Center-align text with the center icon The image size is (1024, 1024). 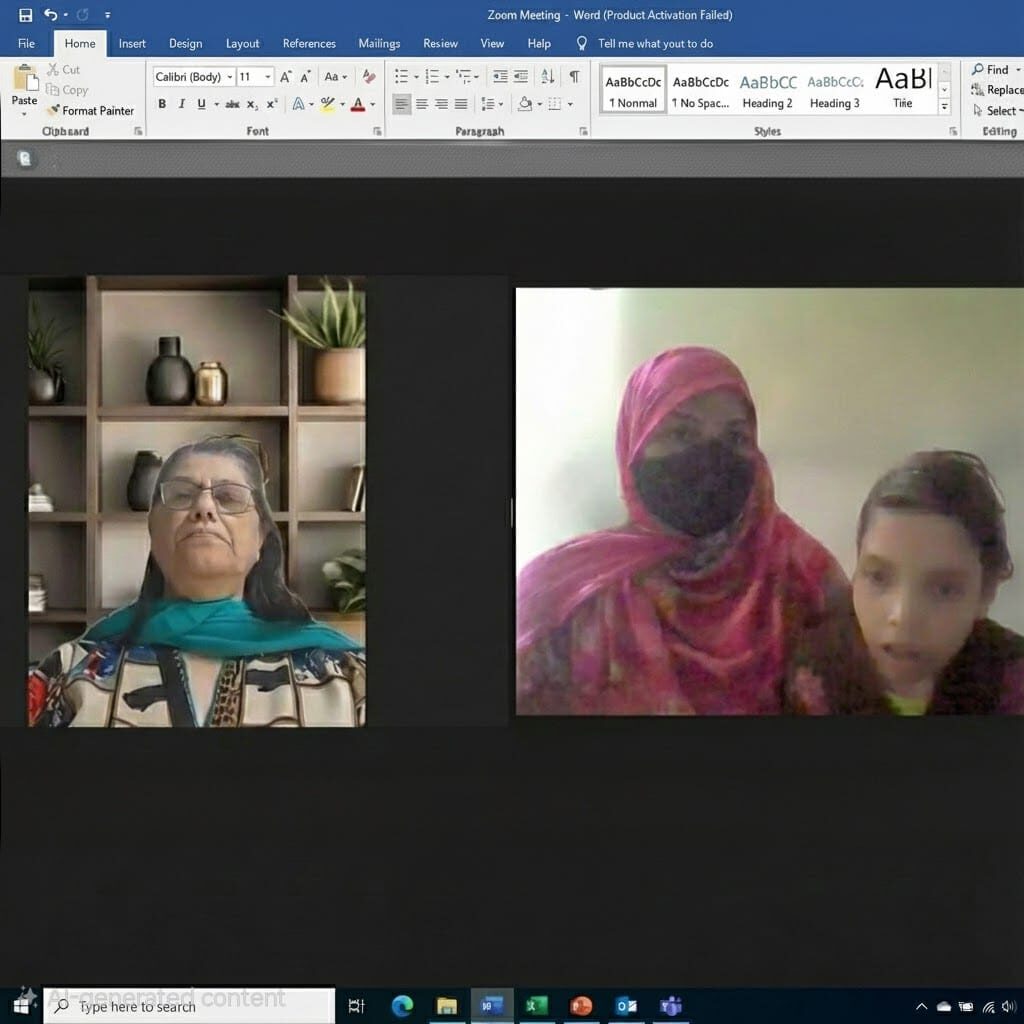tap(422, 104)
